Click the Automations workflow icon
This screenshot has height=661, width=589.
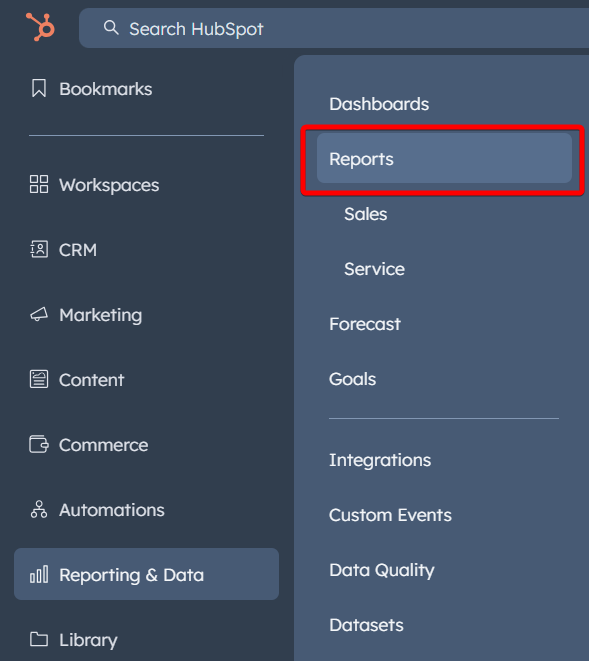tap(39, 509)
